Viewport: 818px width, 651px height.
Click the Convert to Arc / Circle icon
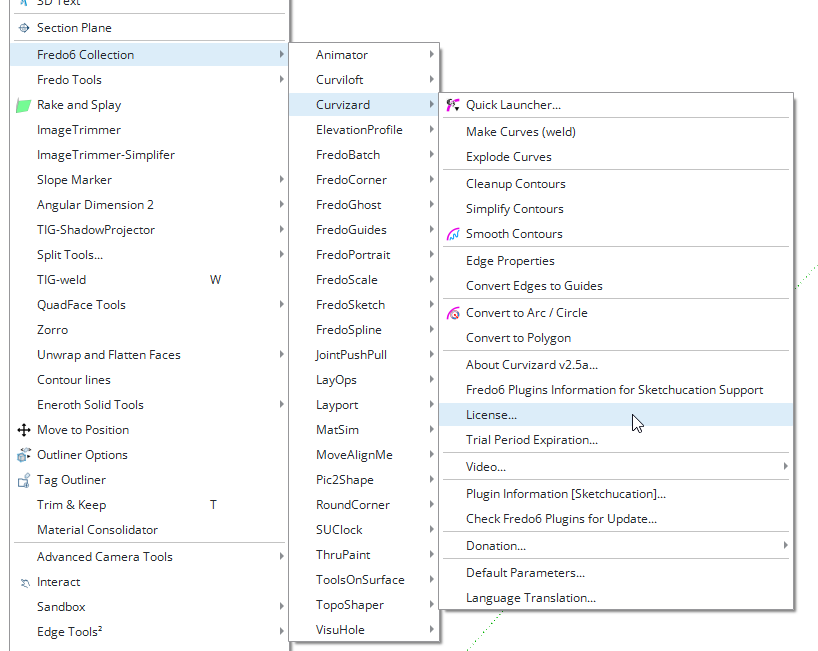(453, 313)
